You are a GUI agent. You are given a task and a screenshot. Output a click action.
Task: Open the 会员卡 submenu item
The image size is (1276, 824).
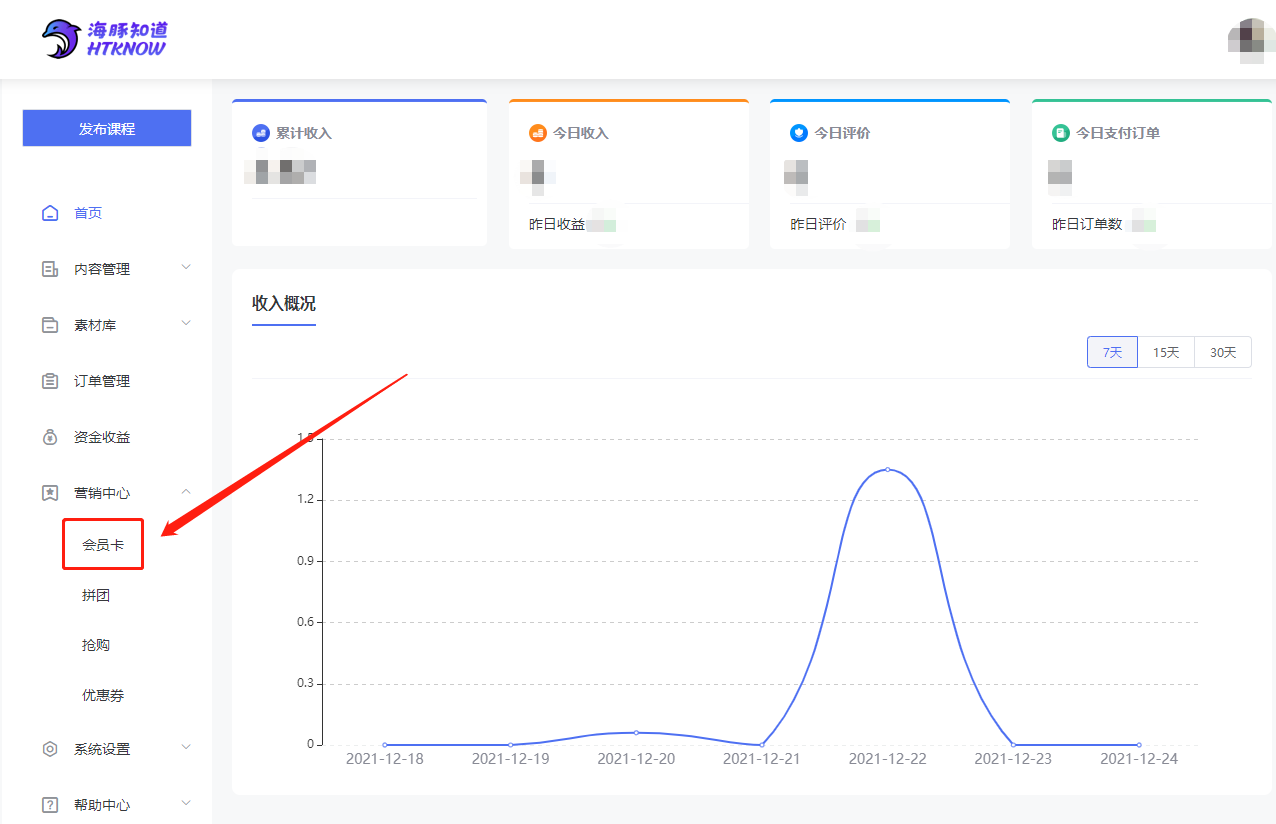tap(103, 545)
